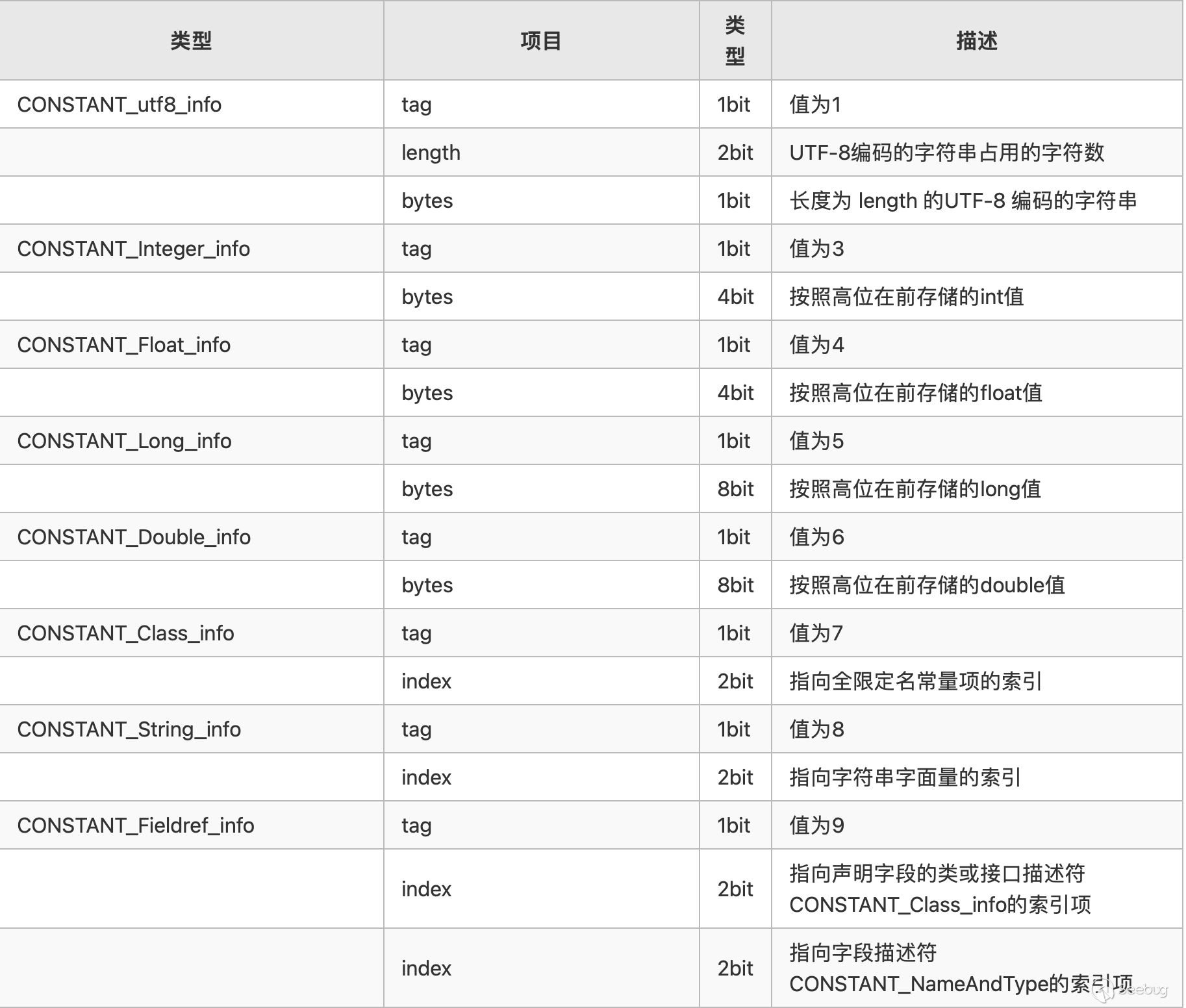Click the 值为4 description

(816, 345)
